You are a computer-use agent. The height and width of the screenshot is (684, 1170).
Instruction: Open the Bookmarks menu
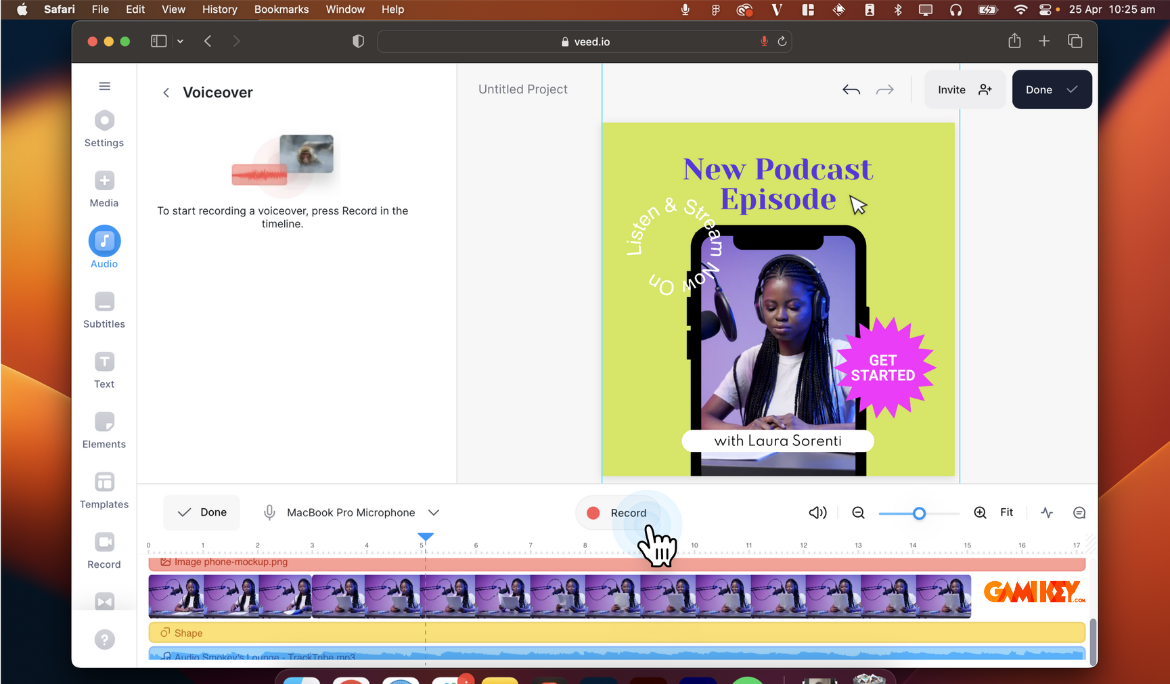[281, 9]
